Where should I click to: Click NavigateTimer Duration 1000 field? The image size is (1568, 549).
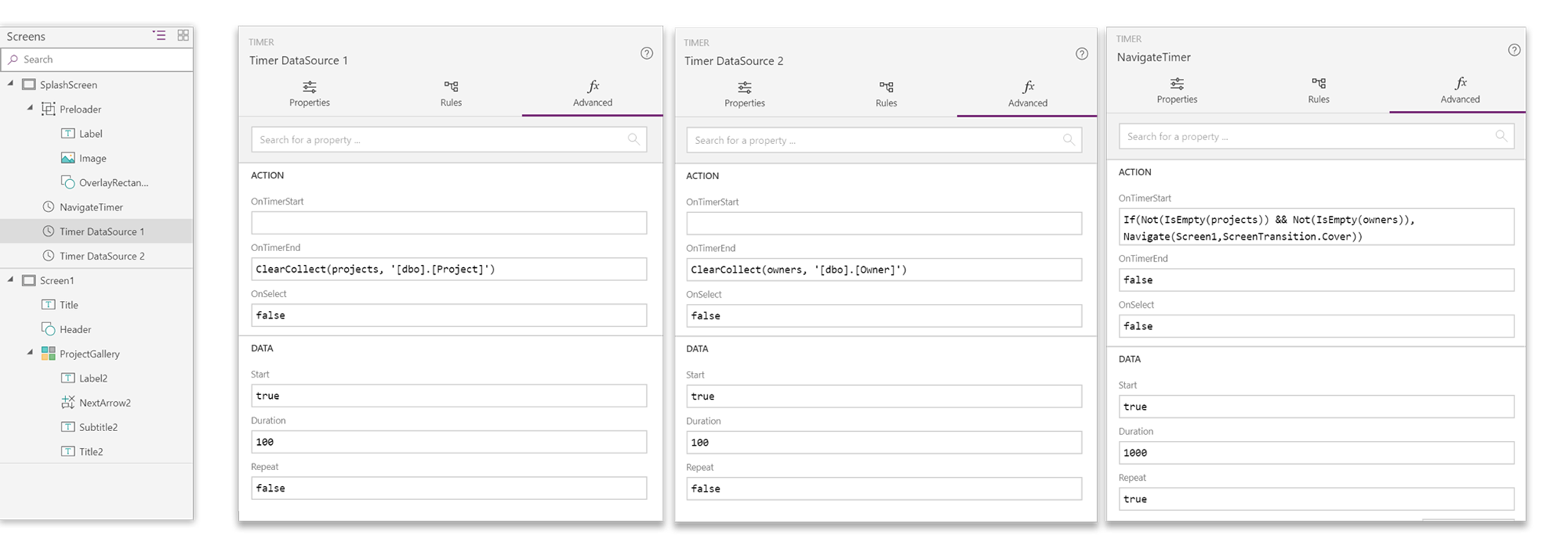1317,453
